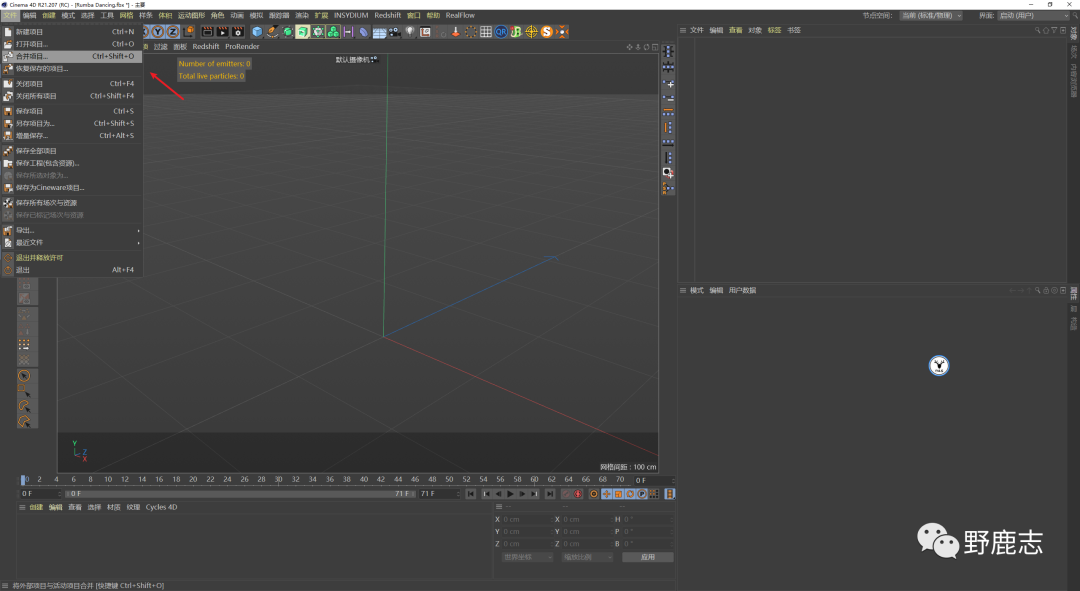
Task: Click the orange S plugin icon
Action: pos(547,32)
